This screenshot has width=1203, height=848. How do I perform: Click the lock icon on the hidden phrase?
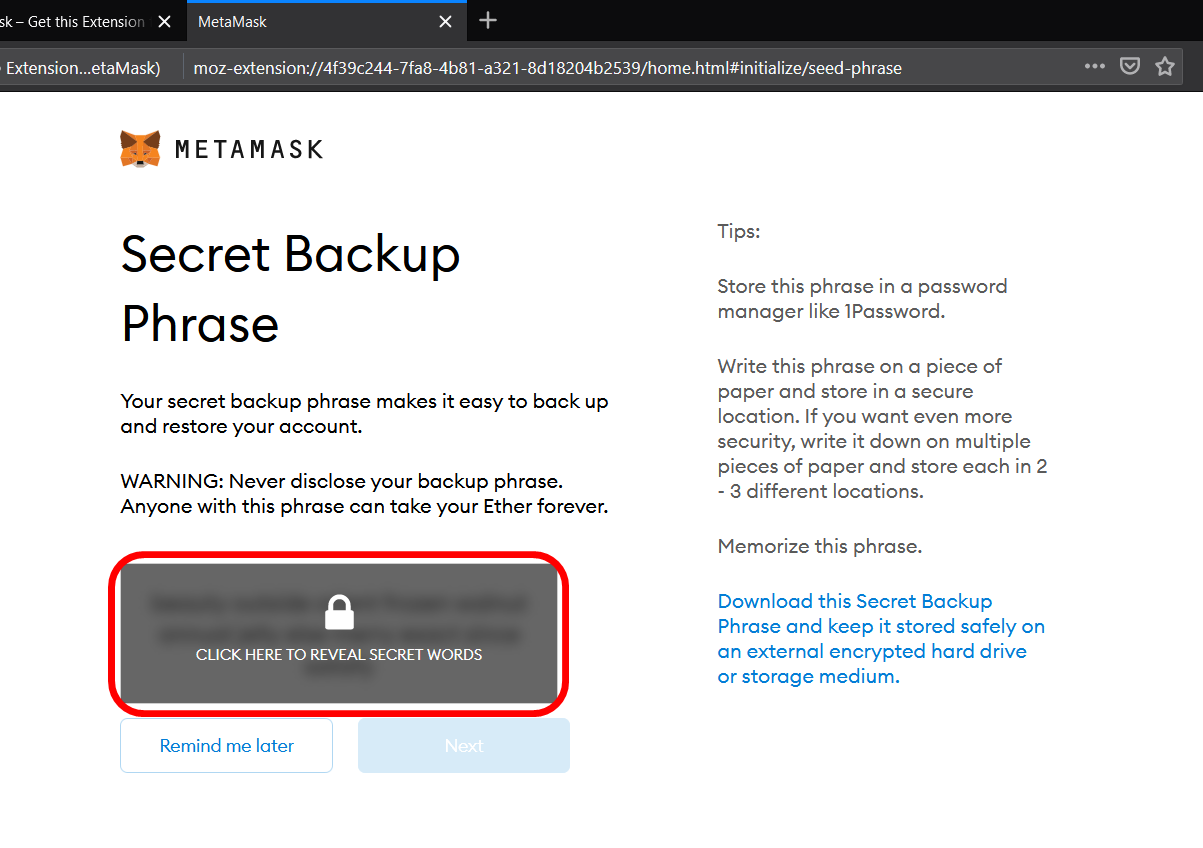[339, 612]
